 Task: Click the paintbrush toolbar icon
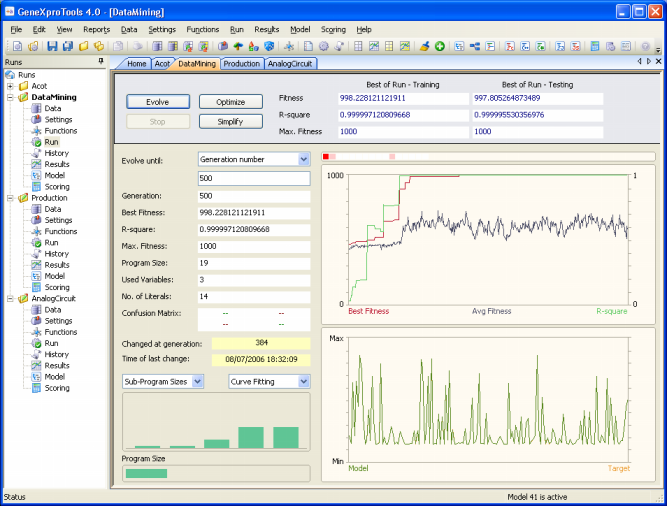424,46
